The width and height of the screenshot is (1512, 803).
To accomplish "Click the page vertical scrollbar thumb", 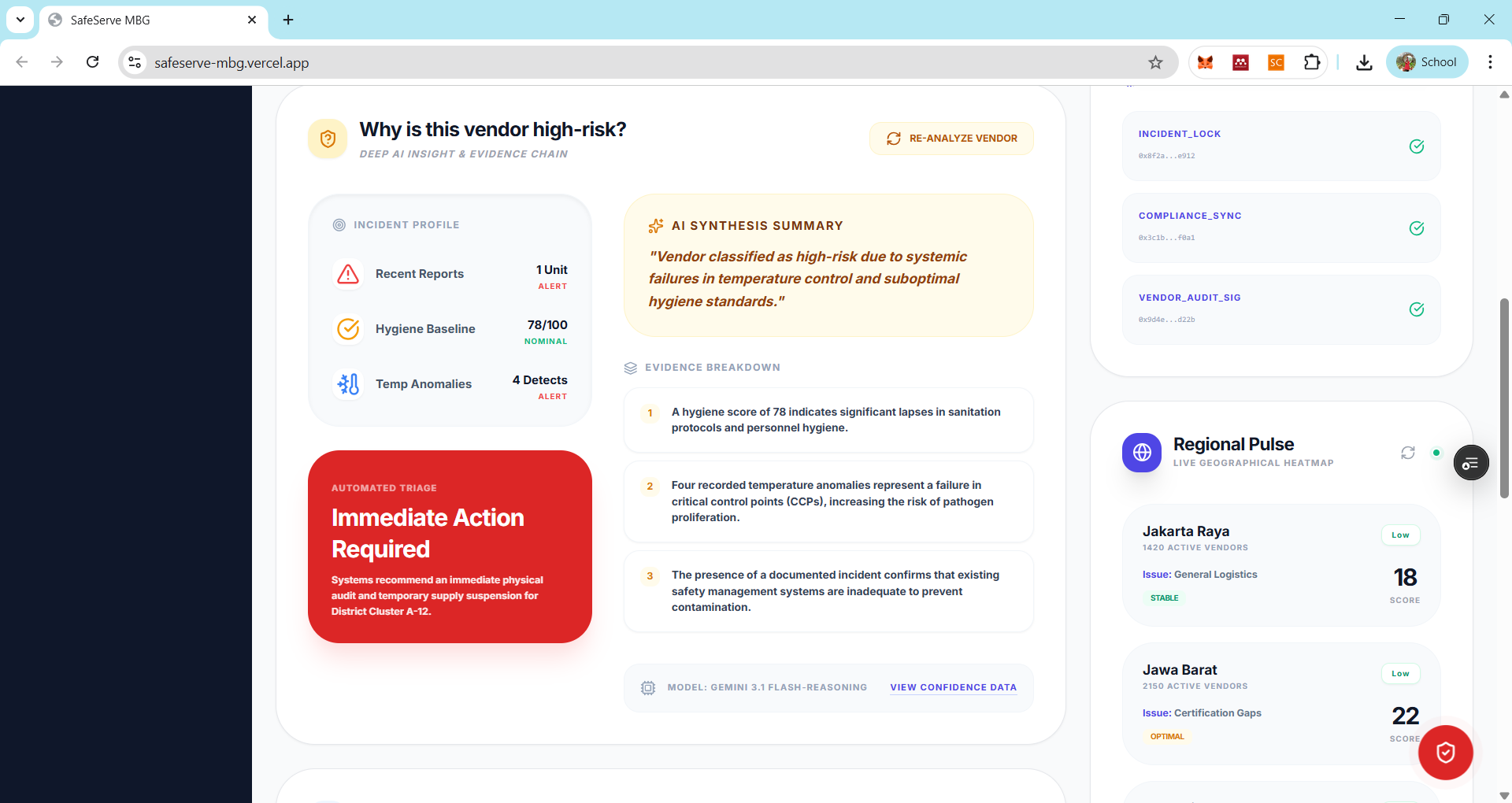I will 1504,398.
